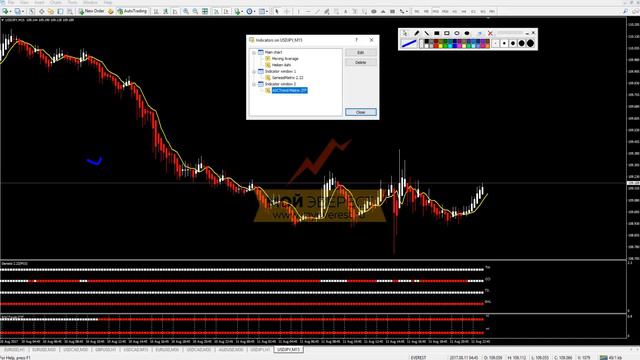Switch to M5 timeframe
Viewport: 640px width, 360px height.
pyautogui.click(x=426, y=11)
